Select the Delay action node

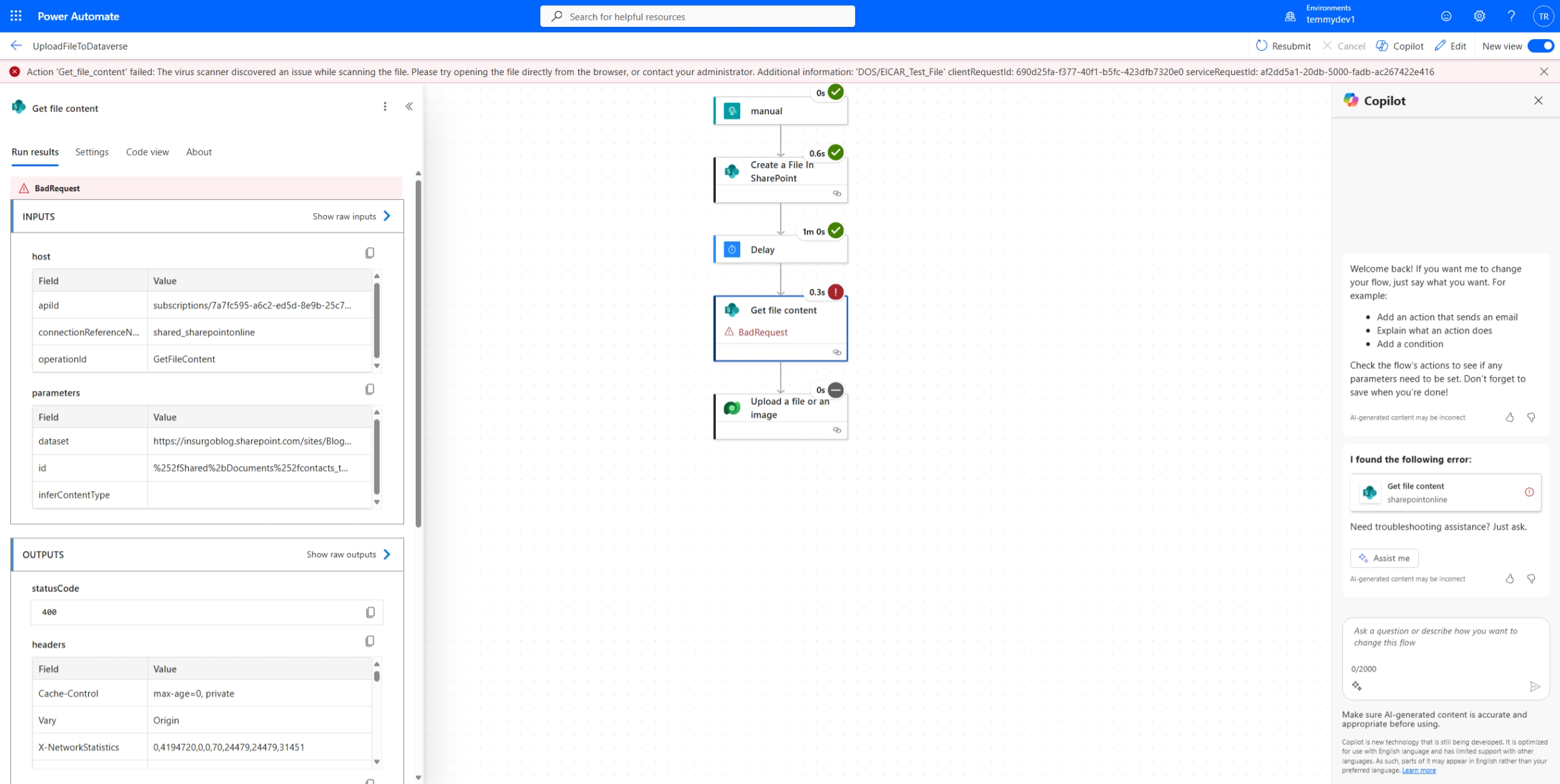click(x=780, y=249)
